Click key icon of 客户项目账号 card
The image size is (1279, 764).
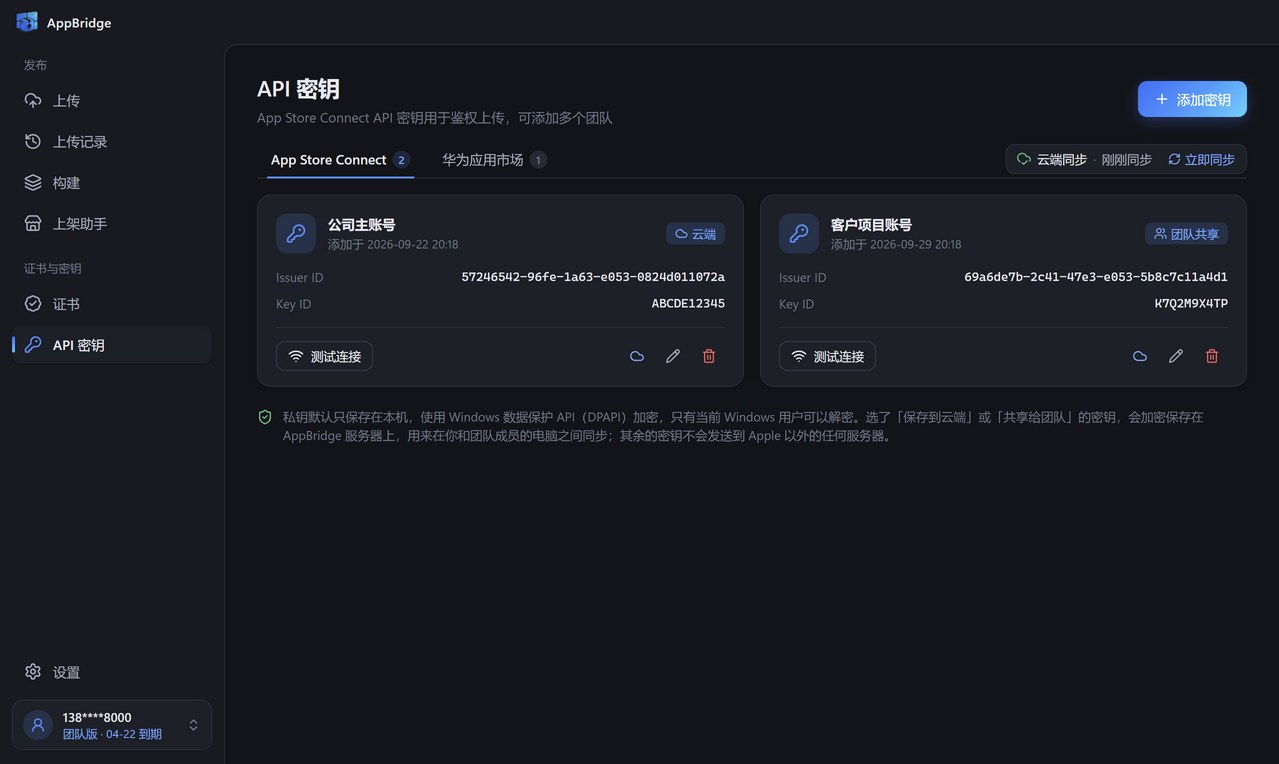pos(799,233)
